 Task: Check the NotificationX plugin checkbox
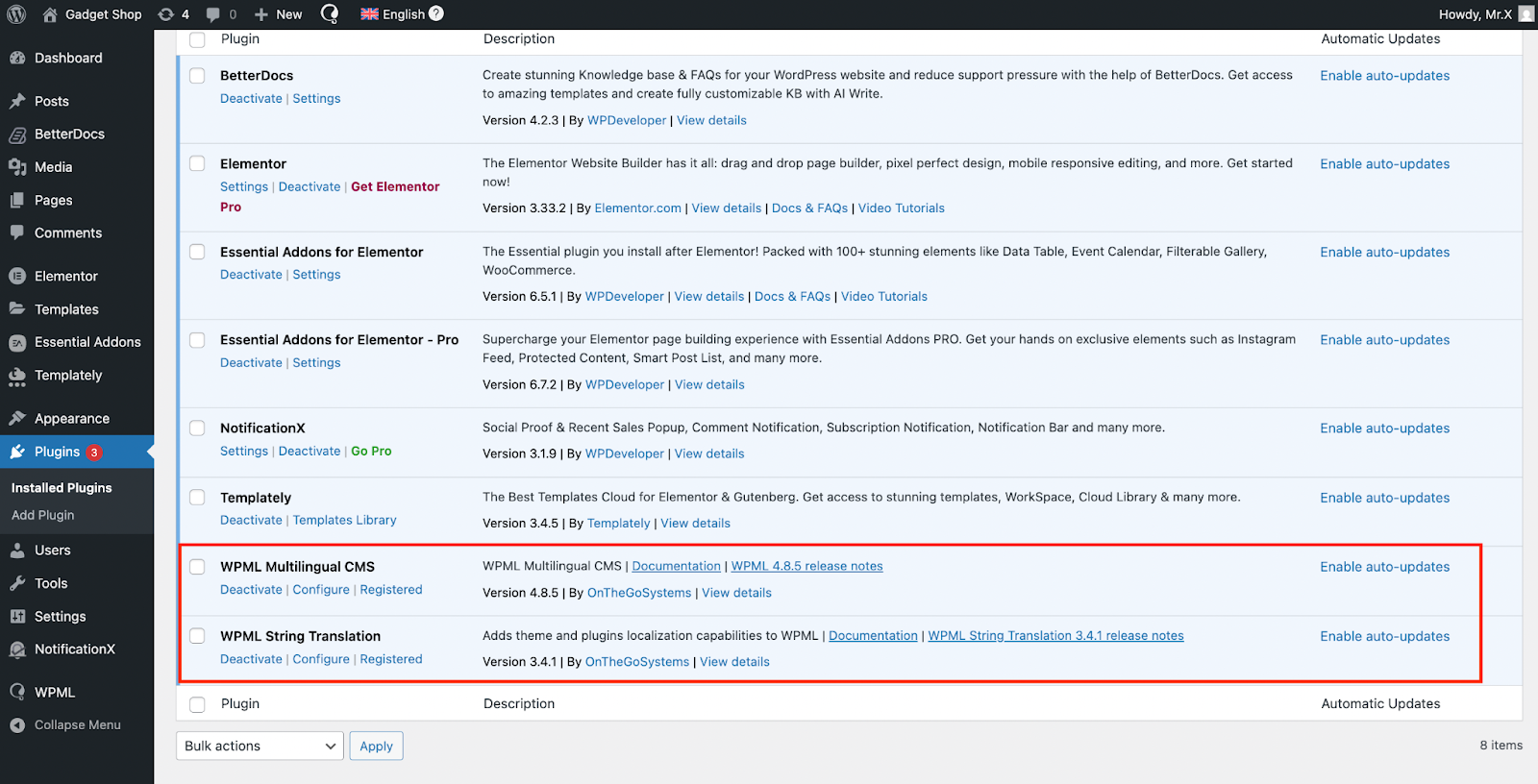pyautogui.click(x=197, y=428)
